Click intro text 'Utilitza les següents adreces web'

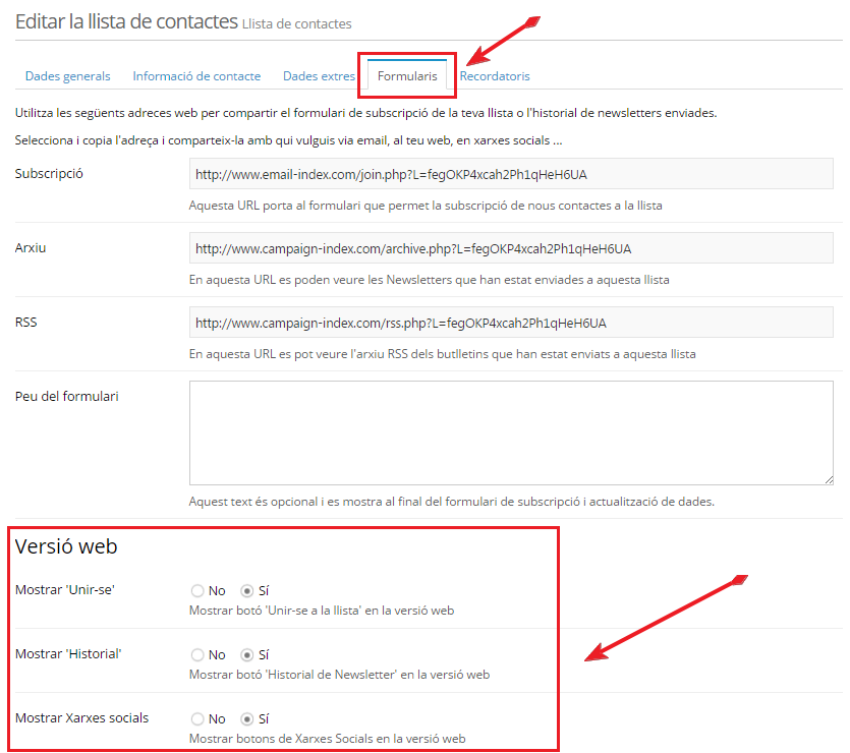(x=366, y=113)
